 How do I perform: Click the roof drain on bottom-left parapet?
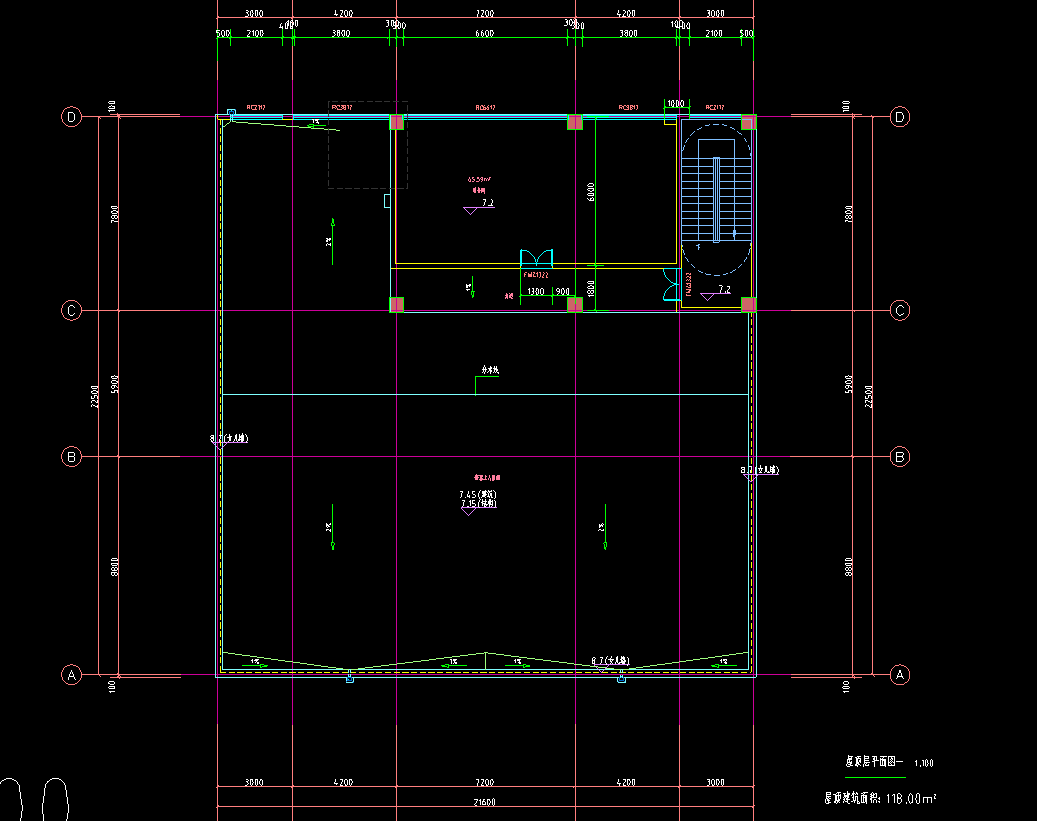[x=349, y=679]
